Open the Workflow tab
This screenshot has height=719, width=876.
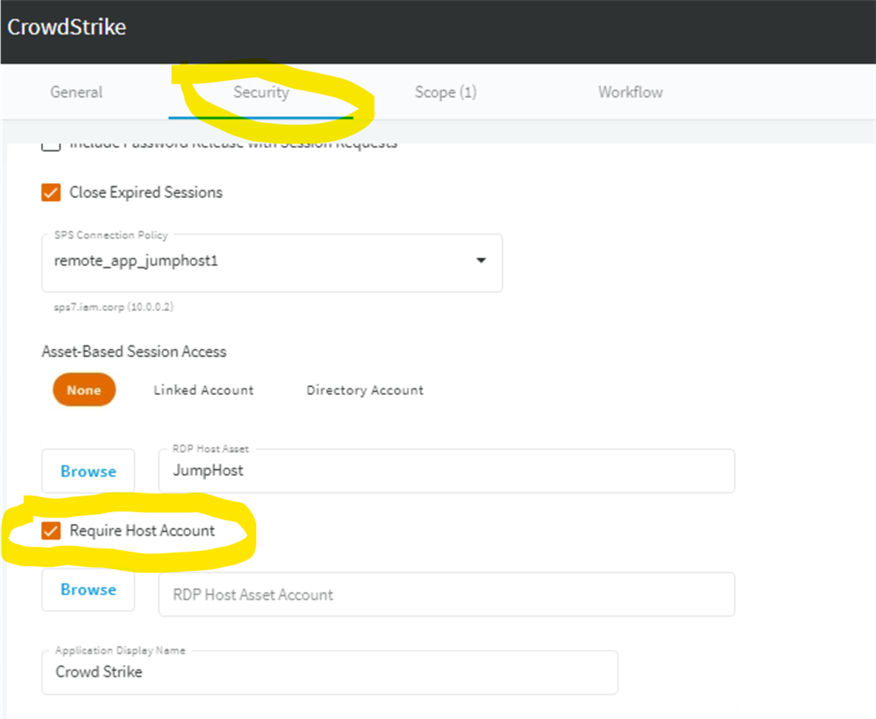(630, 92)
